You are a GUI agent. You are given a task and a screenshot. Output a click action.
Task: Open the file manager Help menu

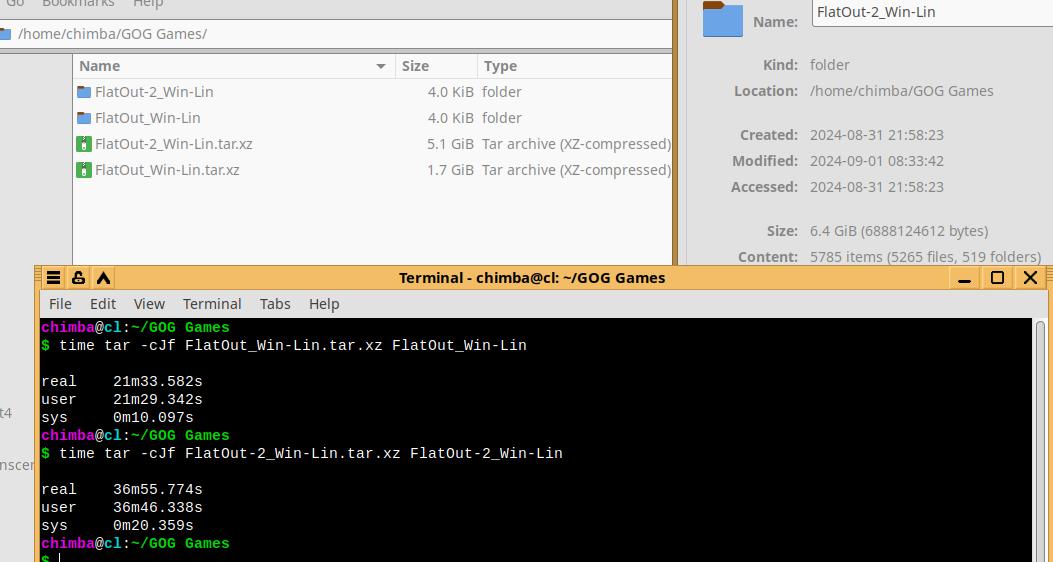click(148, 4)
